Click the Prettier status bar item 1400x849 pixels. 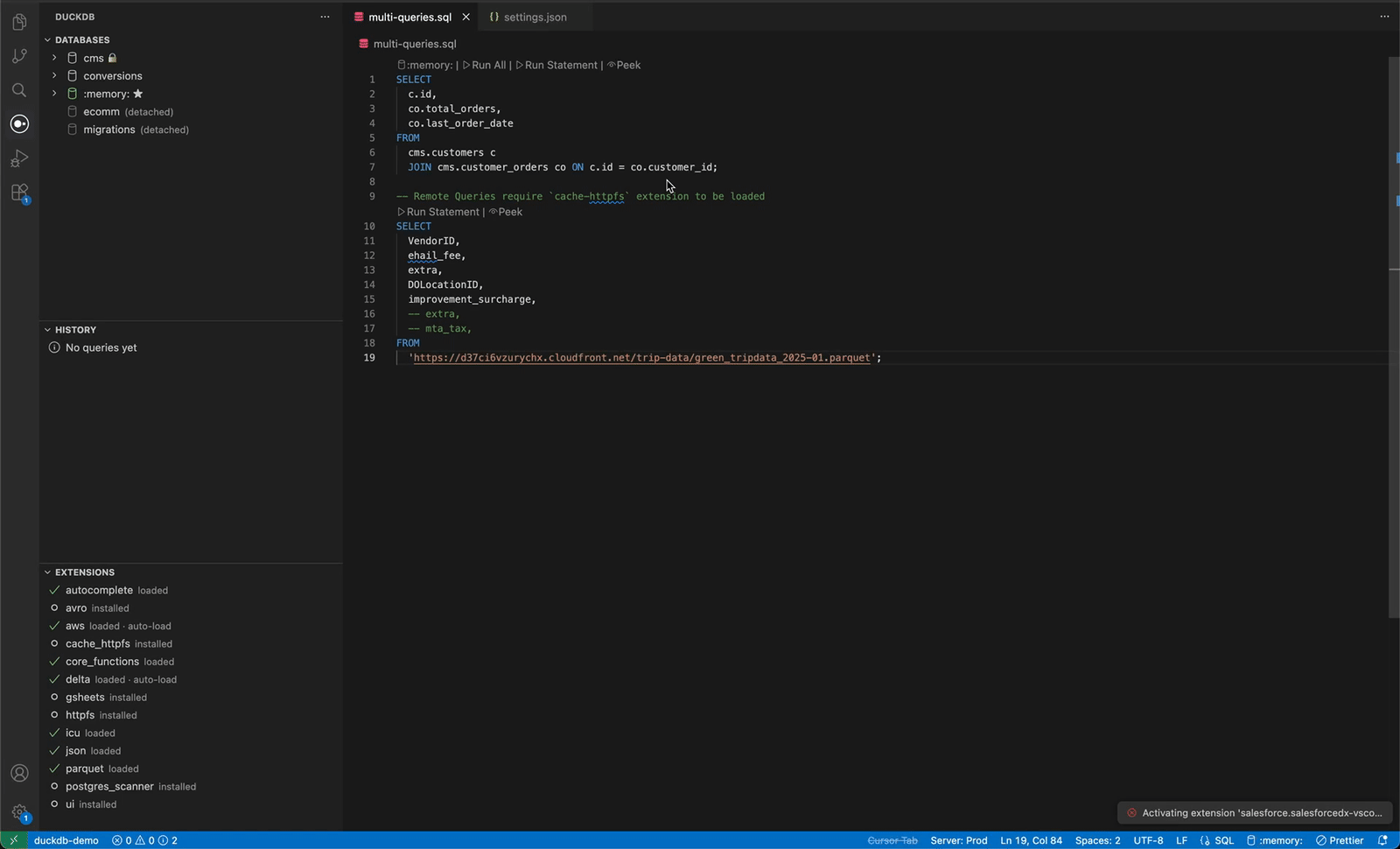tap(1340, 840)
